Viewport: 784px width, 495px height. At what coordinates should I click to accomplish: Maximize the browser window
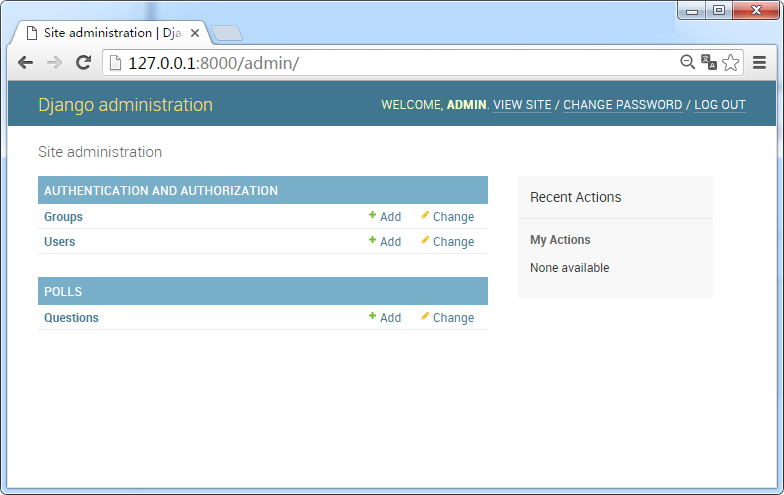(x=719, y=10)
